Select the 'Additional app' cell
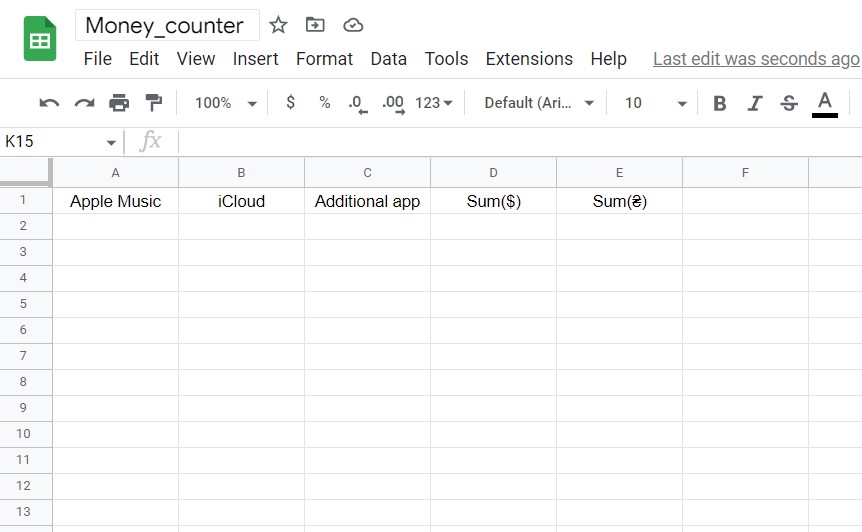The image size is (862, 532). click(367, 201)
